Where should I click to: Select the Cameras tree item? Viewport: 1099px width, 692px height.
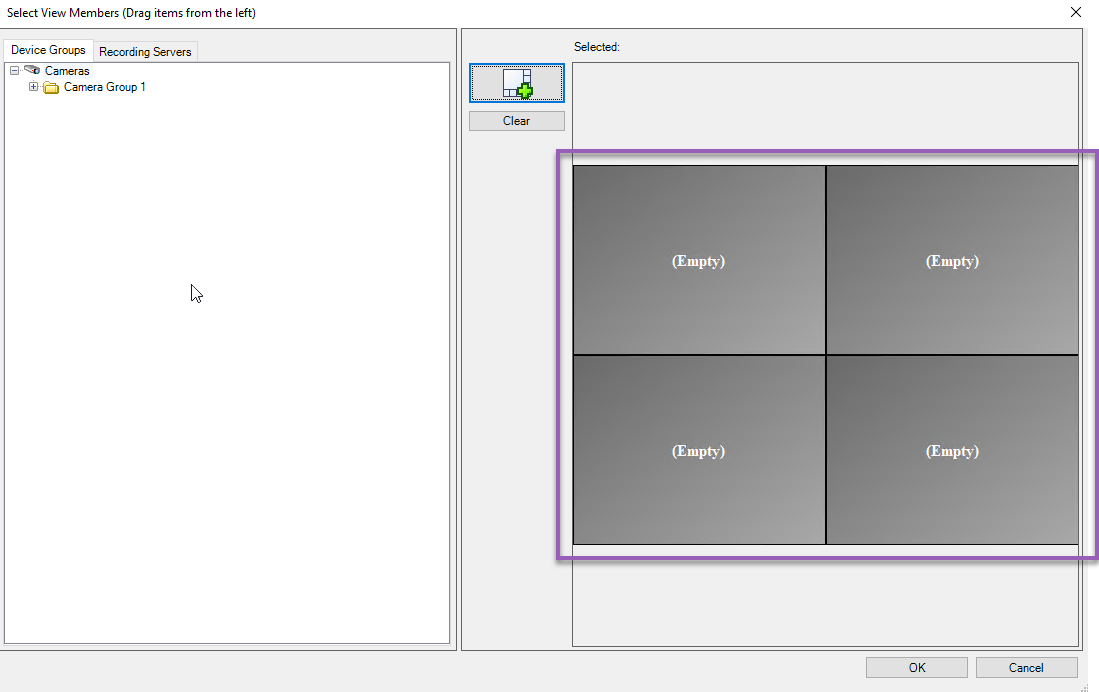67,71
